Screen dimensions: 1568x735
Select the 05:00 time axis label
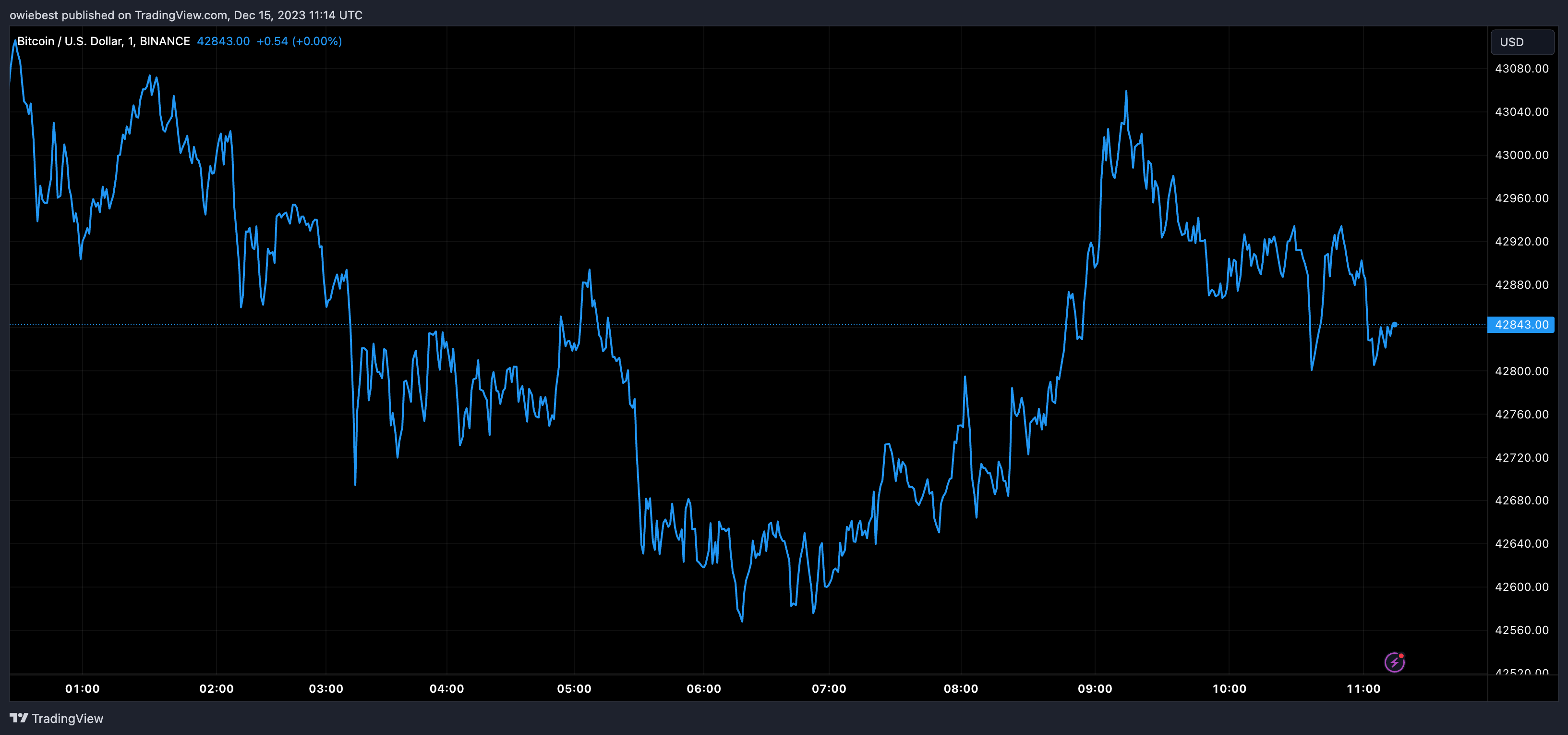[574, 689]
